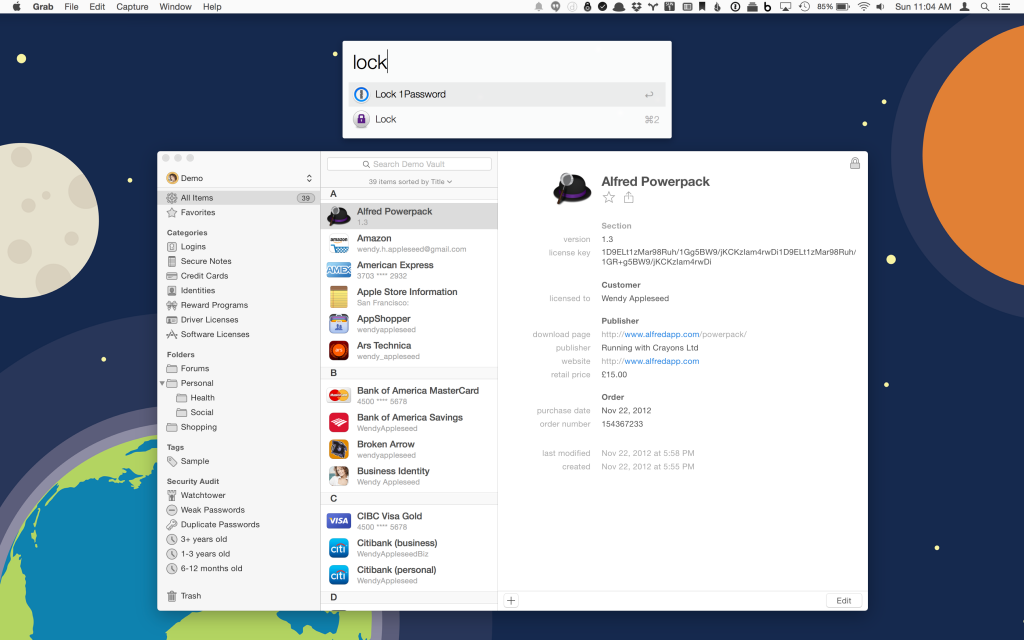
Task: Open the sort by Title dropdown
Action: pyautogui.click(x=410, y=182)
